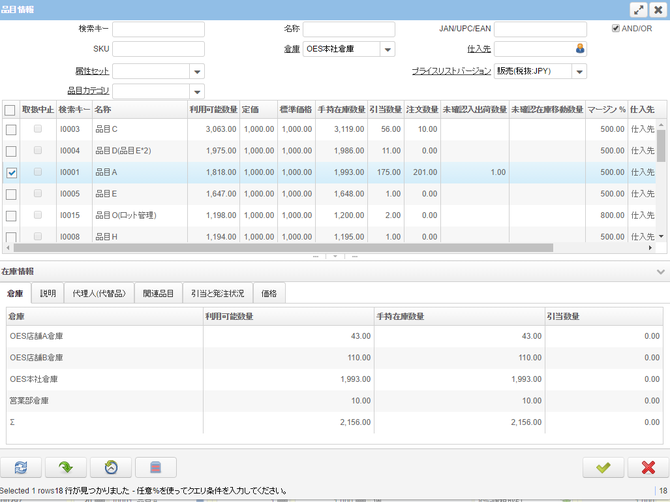
Task: Open the 価格 tab
Action: click(x=269, y=293)
